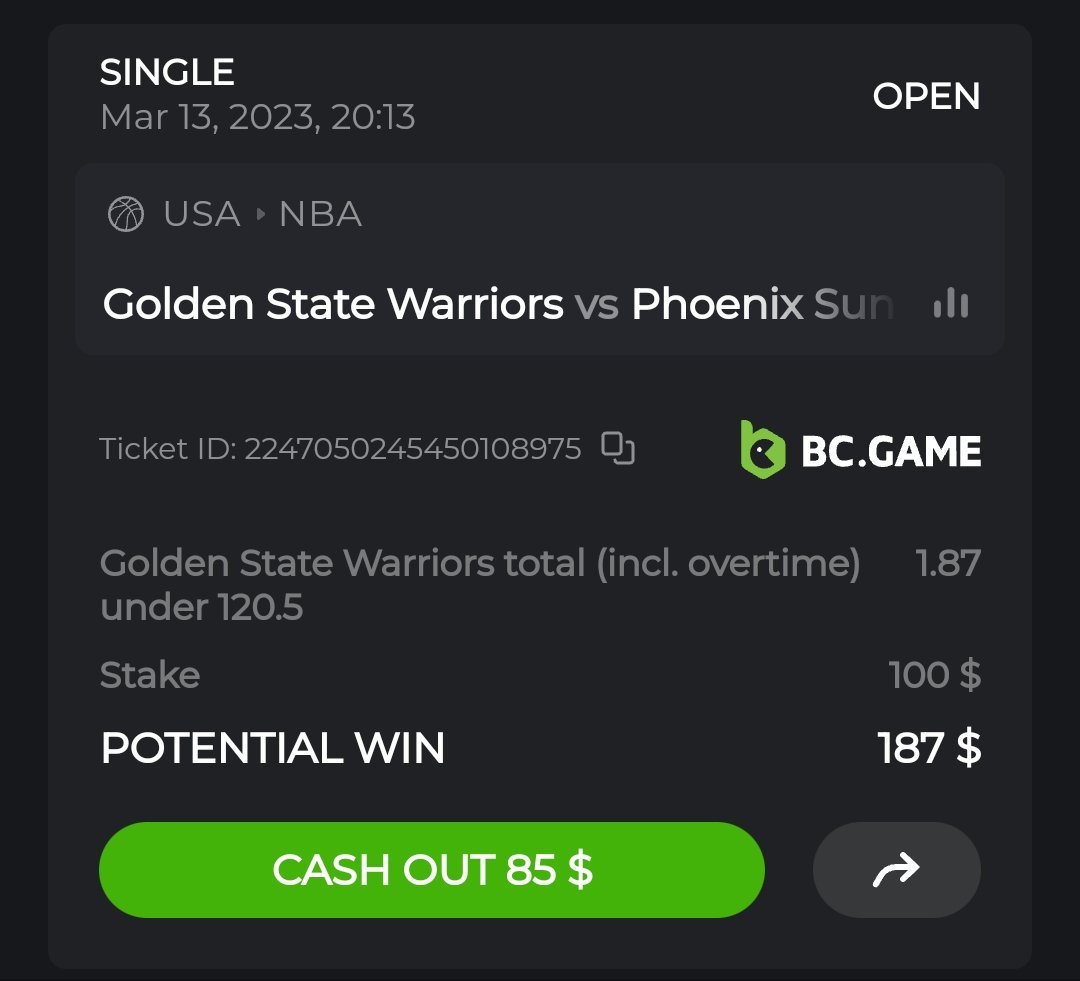
Task: Click the Stake label
Action: click(150, 675)
